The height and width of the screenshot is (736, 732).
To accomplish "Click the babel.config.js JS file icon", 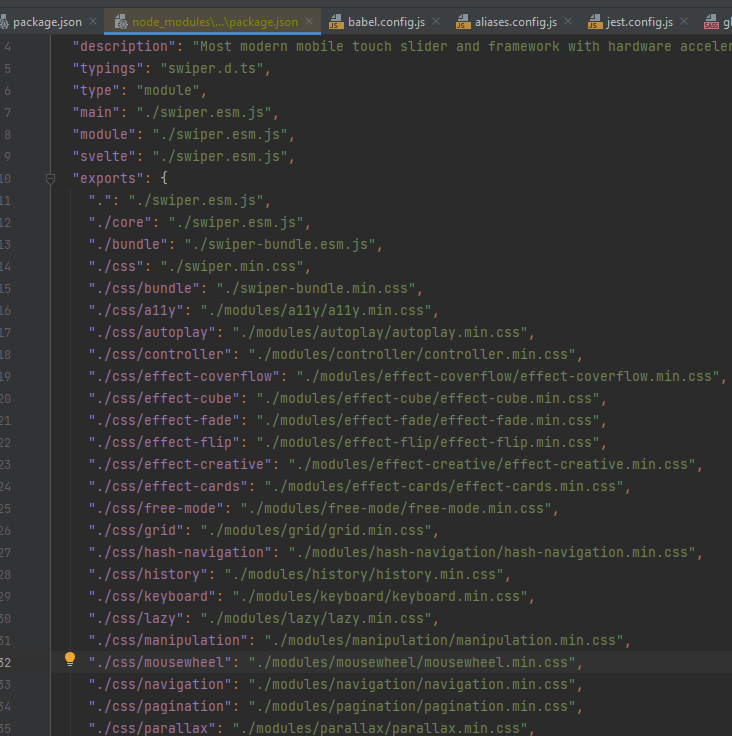I will pos(336,22).
